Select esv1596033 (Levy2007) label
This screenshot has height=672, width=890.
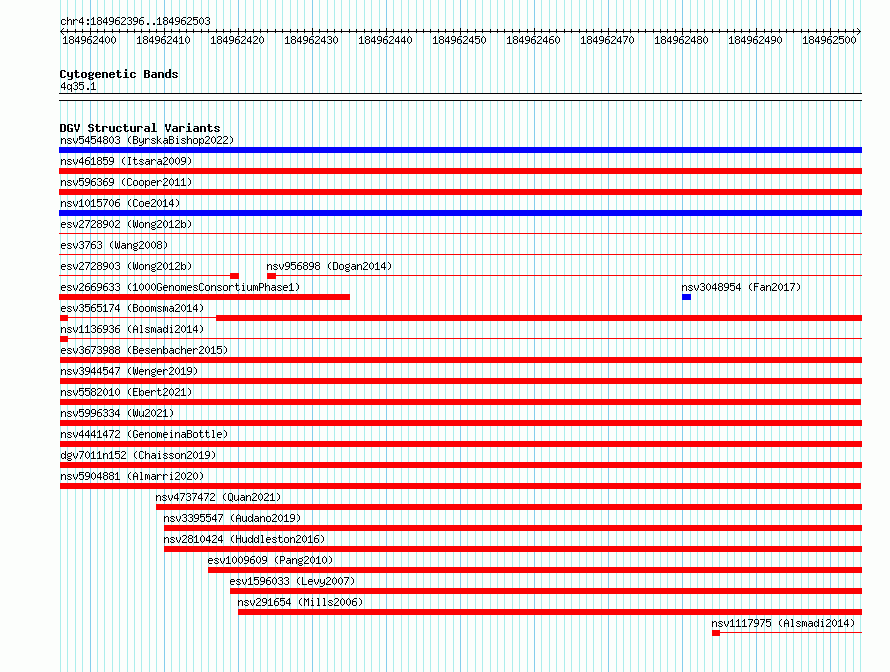tap(292, 581)
